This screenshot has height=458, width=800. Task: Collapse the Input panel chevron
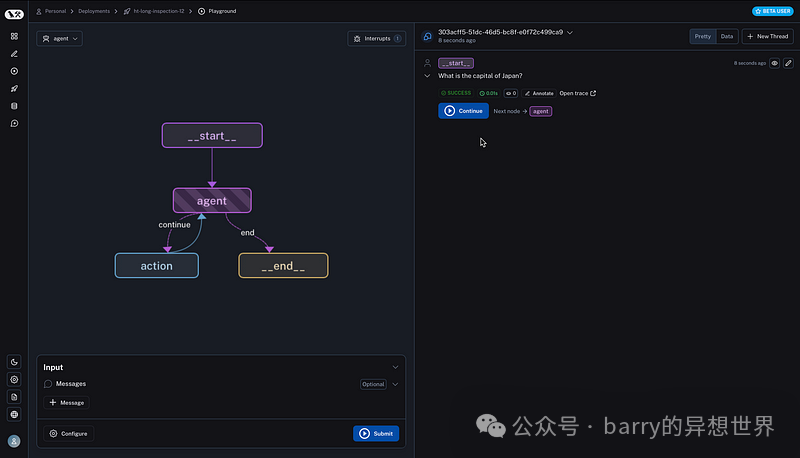395,367
